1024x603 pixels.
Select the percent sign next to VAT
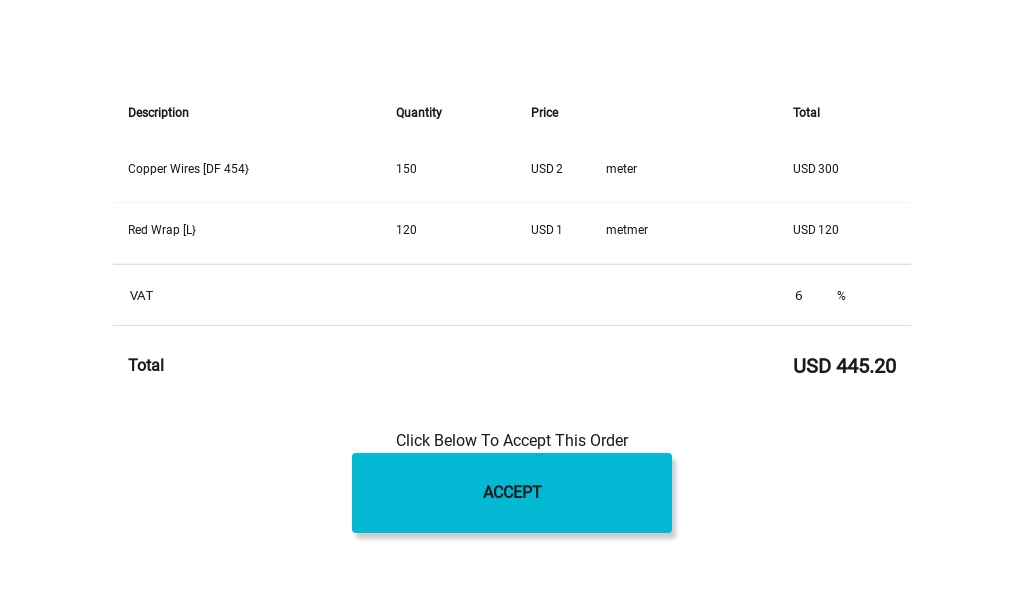pos(841,296)
